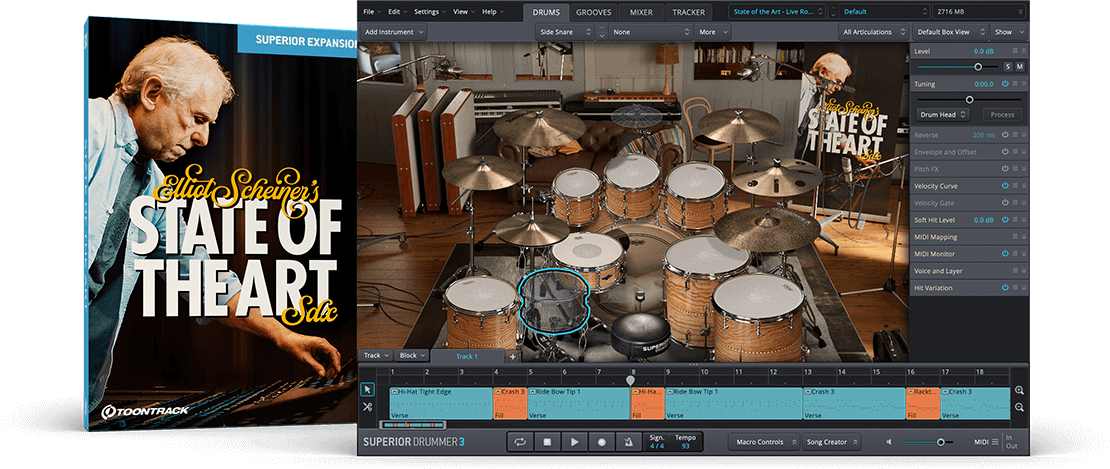Toggle the Tuning power switch
The width and height of the screenshot is (1110, 469).
coord(1005,84)
